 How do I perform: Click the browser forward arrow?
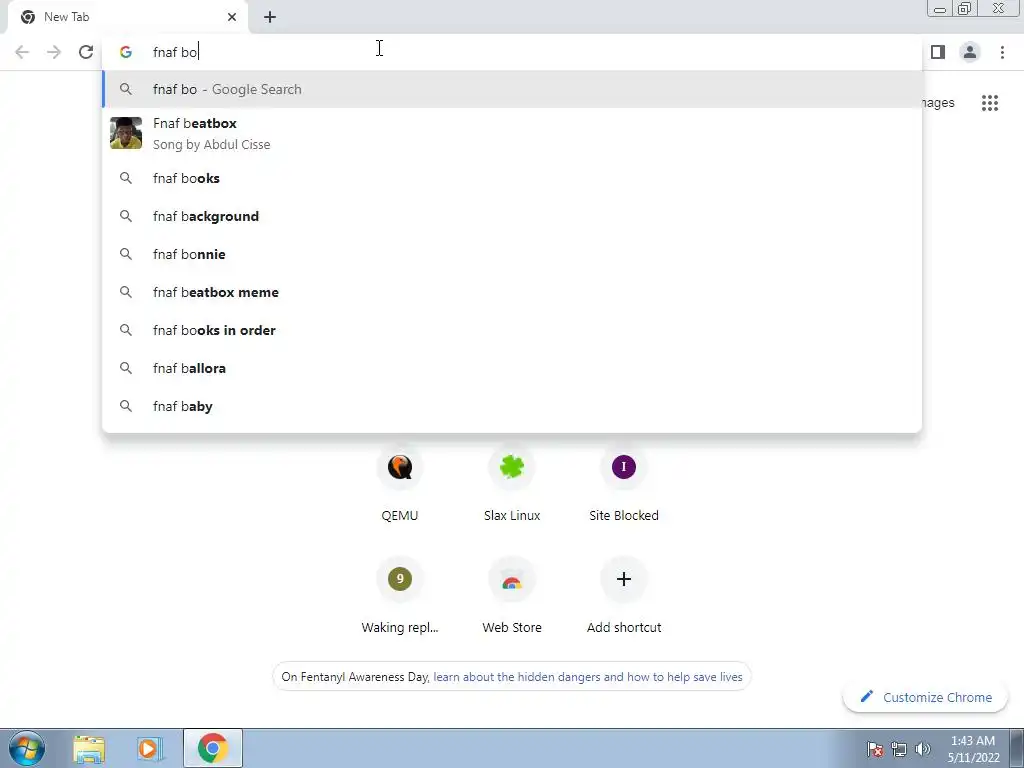54,52
